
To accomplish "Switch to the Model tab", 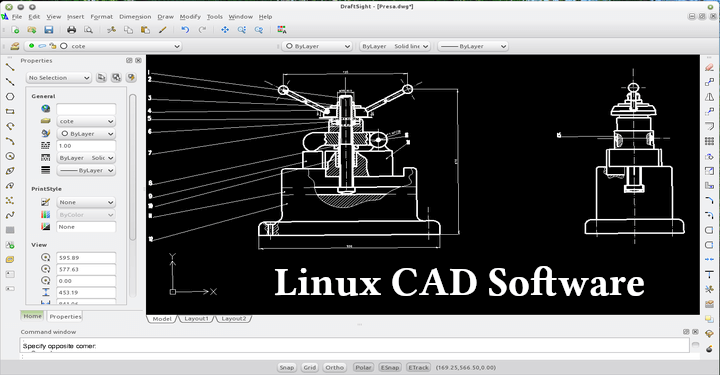I will pyautogui.click(x=162, y=319).
